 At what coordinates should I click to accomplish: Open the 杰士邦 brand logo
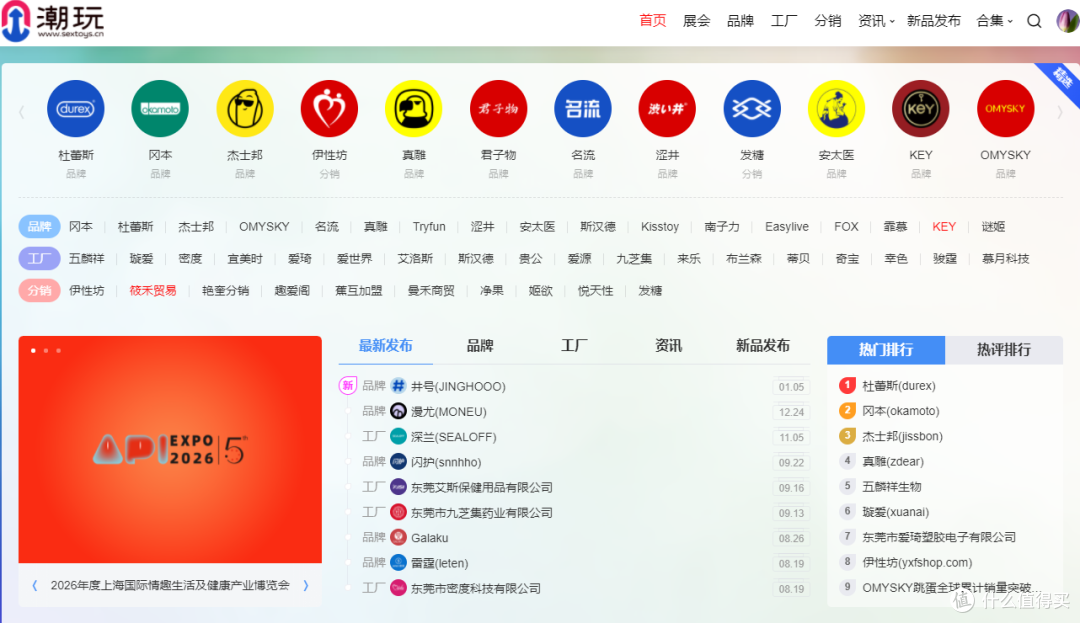245,109
